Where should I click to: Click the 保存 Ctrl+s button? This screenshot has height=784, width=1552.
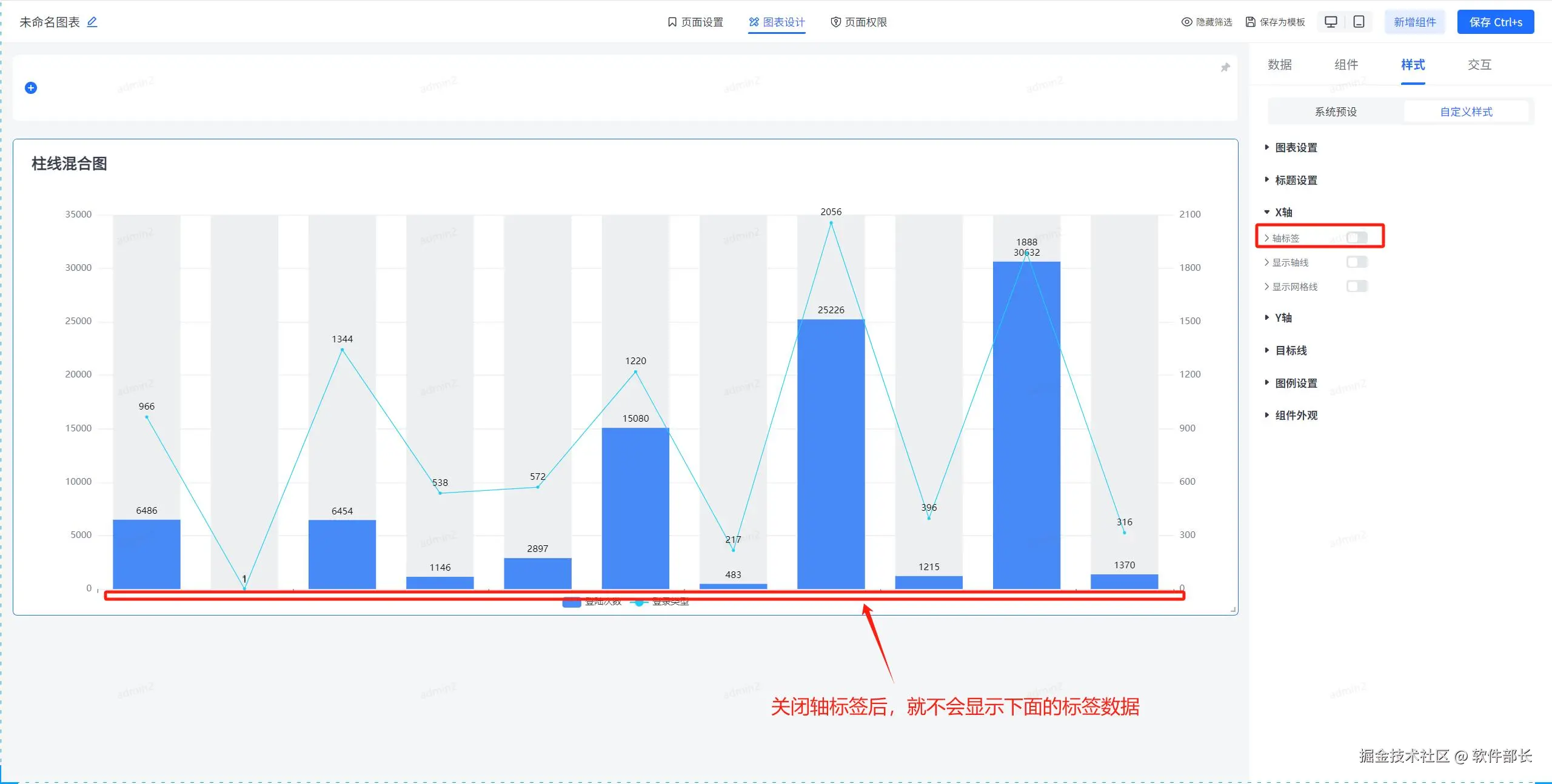1495,22
